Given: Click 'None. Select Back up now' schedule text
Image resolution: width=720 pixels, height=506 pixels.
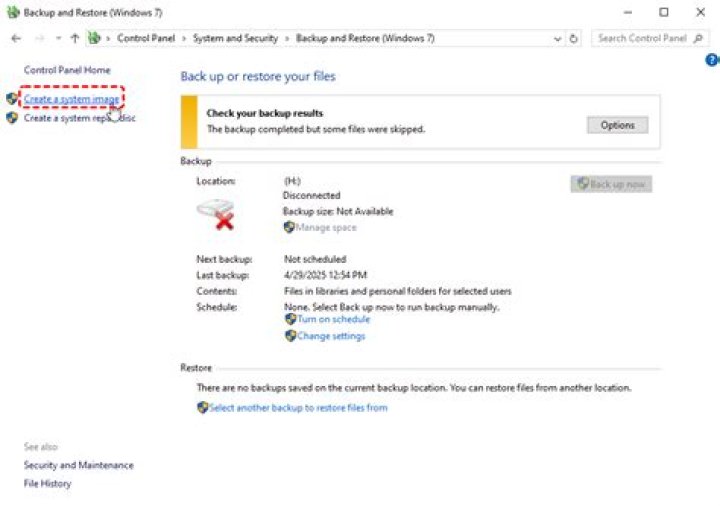Looking at the screenshot, I should tap(391, 307).
